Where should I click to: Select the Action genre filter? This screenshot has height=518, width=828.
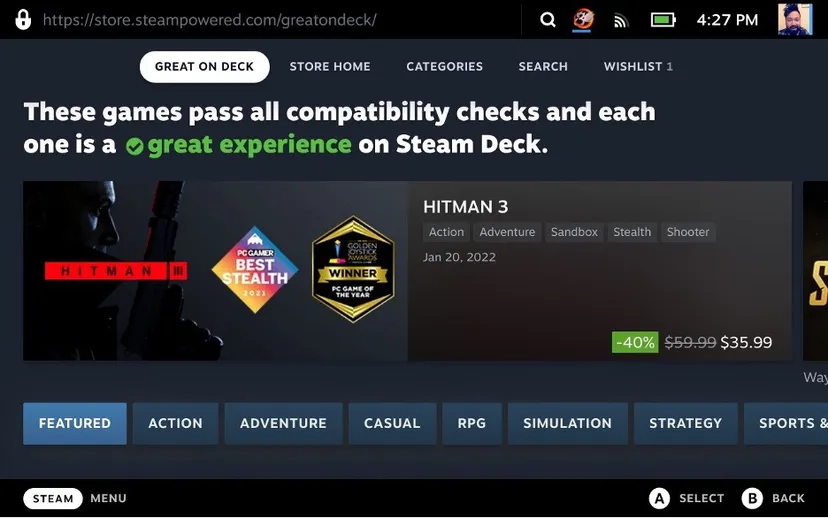coord(175,423)
